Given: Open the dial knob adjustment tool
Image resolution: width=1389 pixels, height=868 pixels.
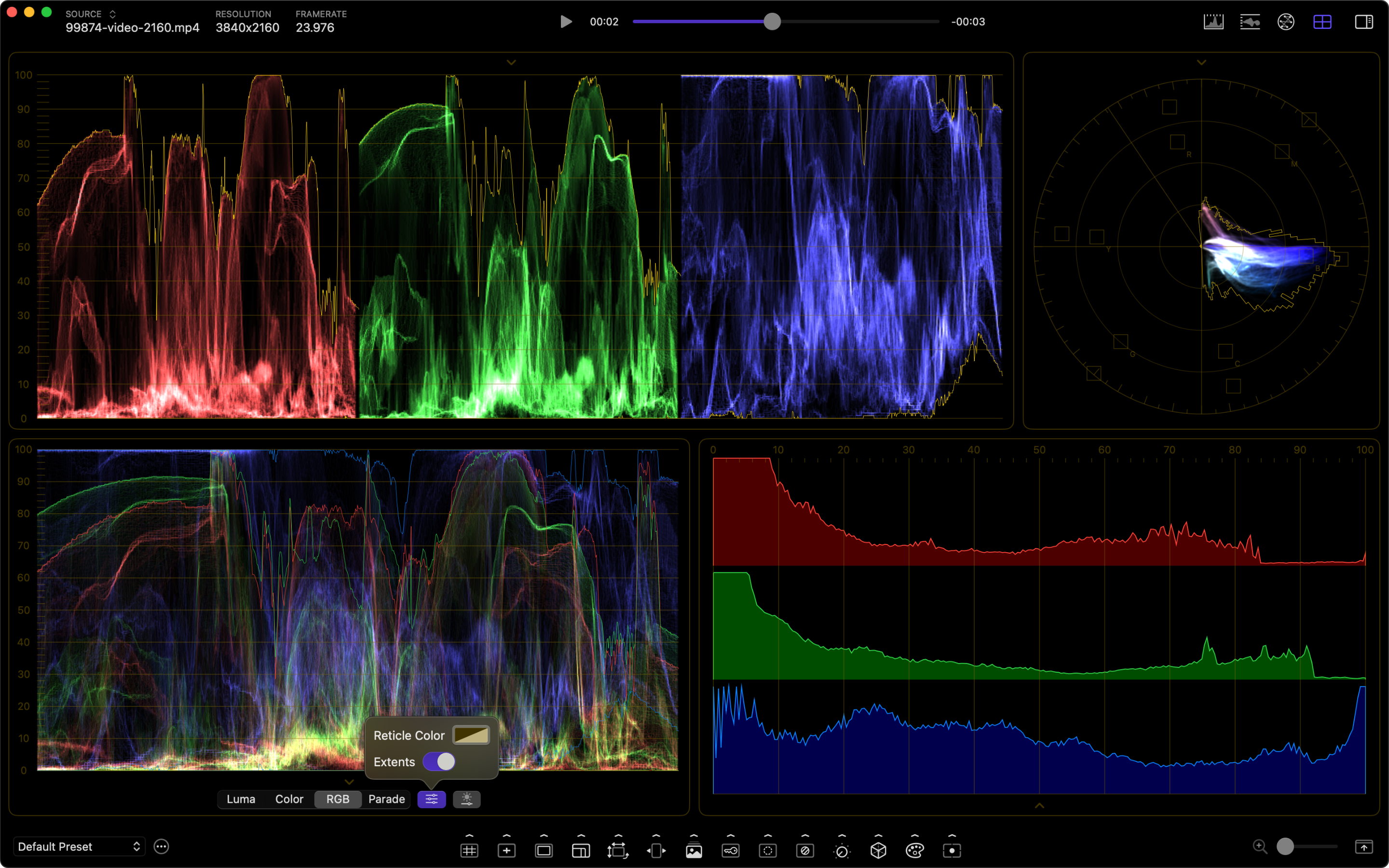Looking at the screenshot, I should point(842,851).
